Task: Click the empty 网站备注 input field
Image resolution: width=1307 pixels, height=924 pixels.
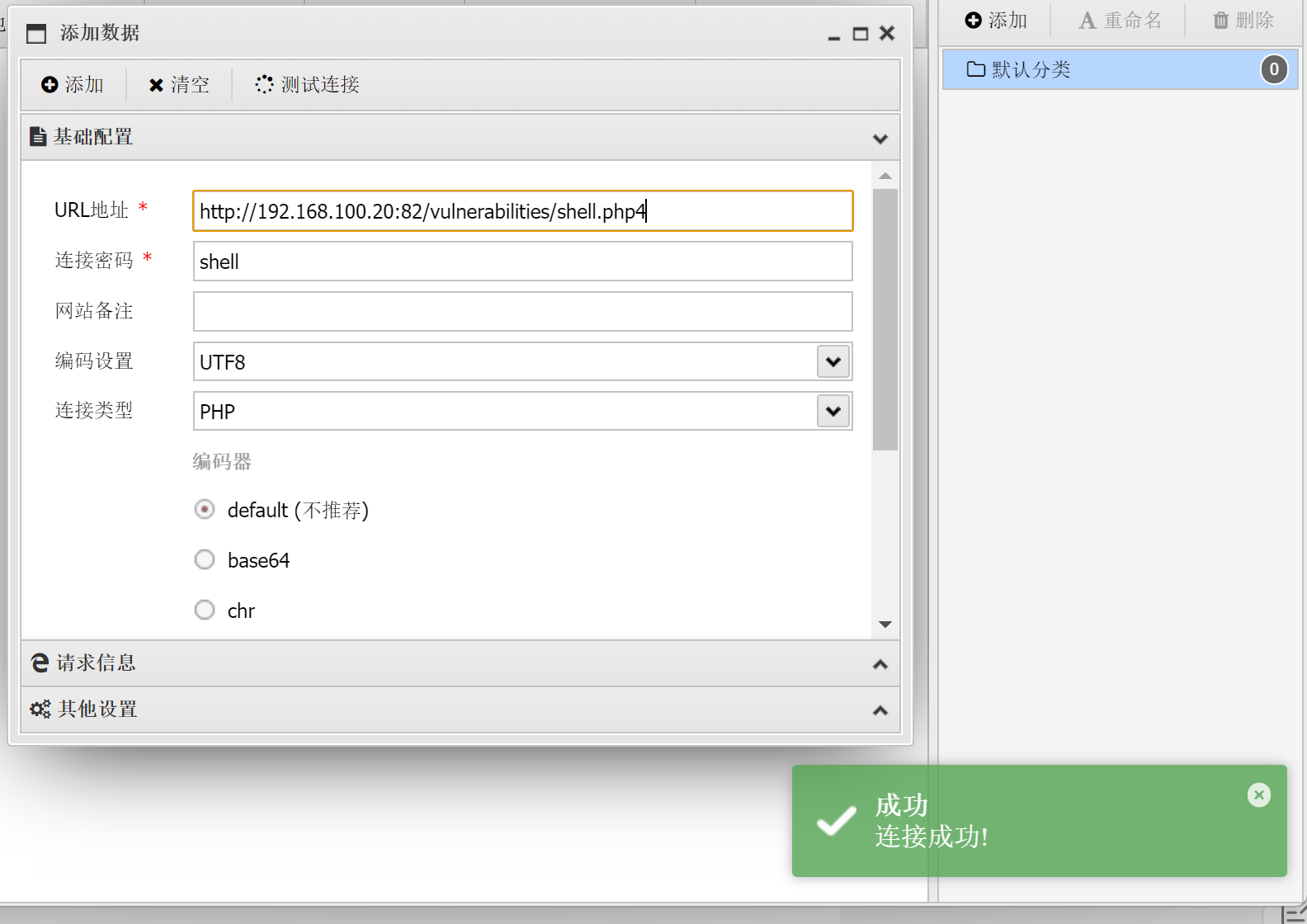Action: click(523, 311)
